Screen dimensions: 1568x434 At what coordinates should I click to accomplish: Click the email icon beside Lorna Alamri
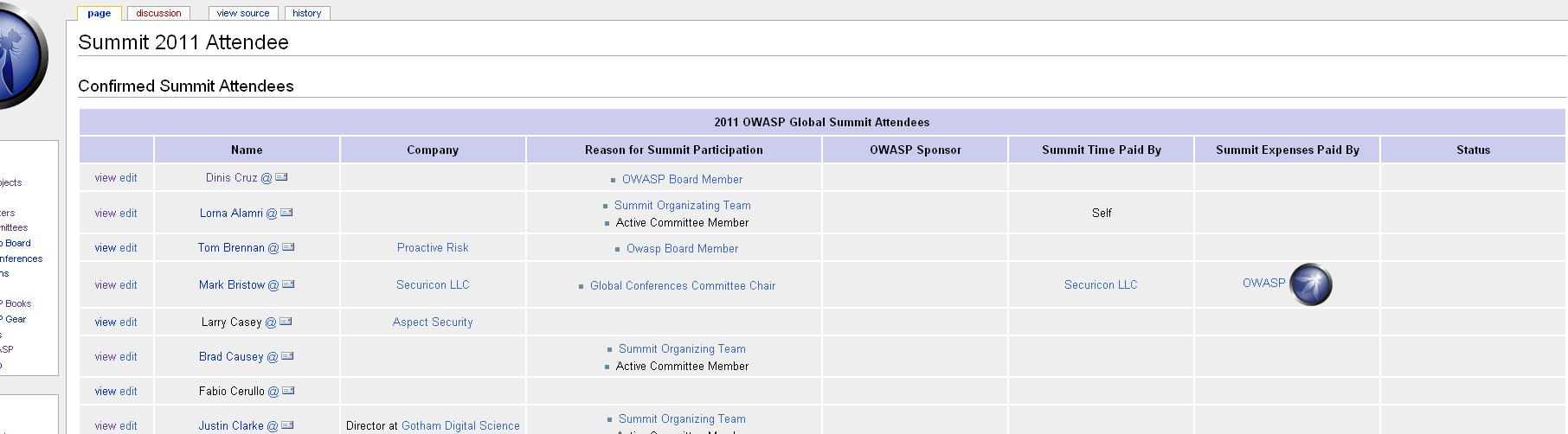[x=286, y=213]
